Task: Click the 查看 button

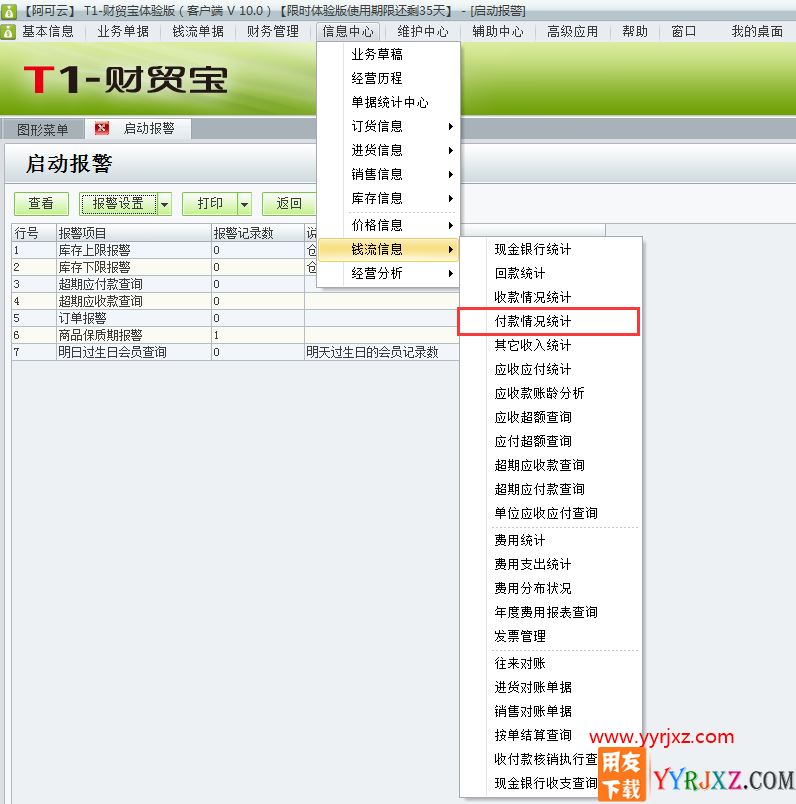Action: [x=41, y=204]
